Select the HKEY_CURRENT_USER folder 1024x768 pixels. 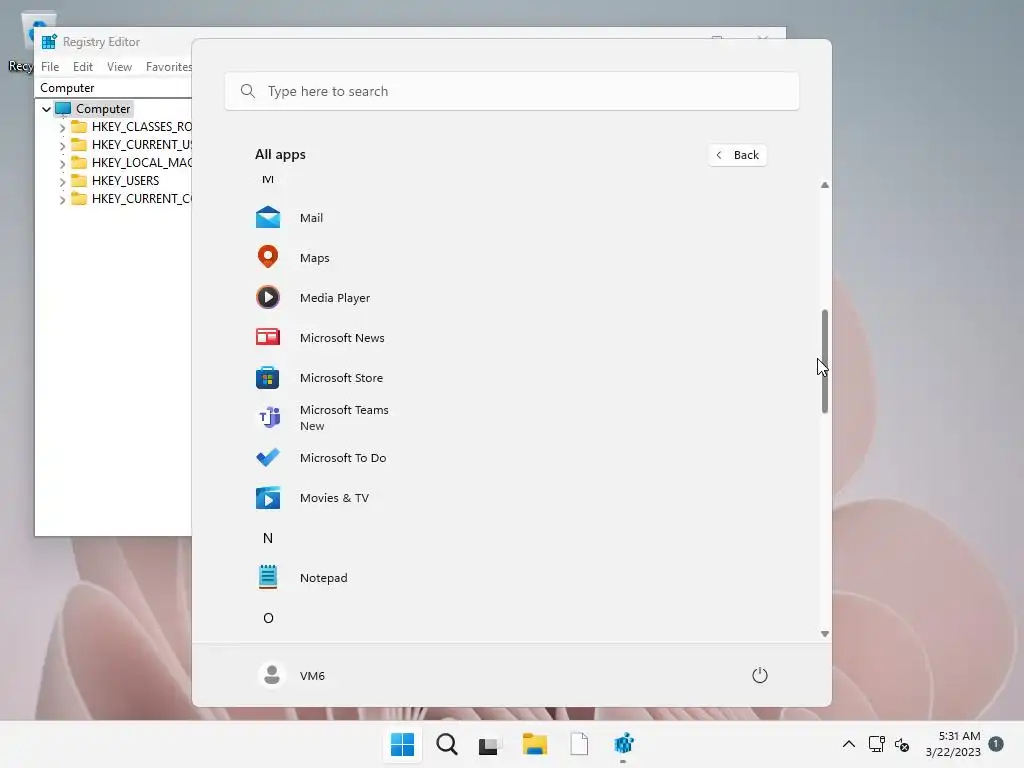[79, 144]
